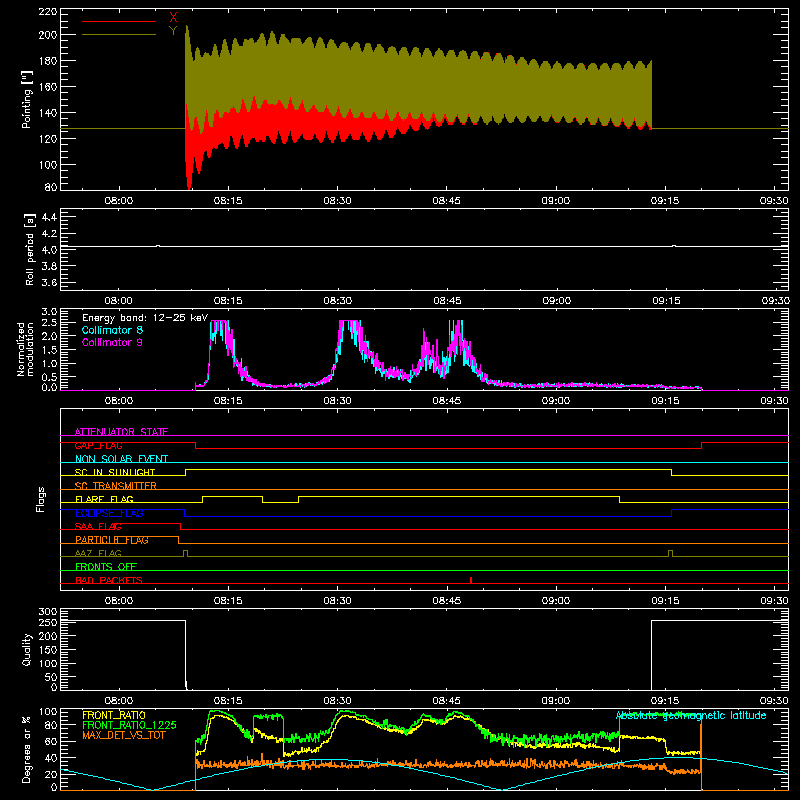Select the olive Y legend label

173,30
